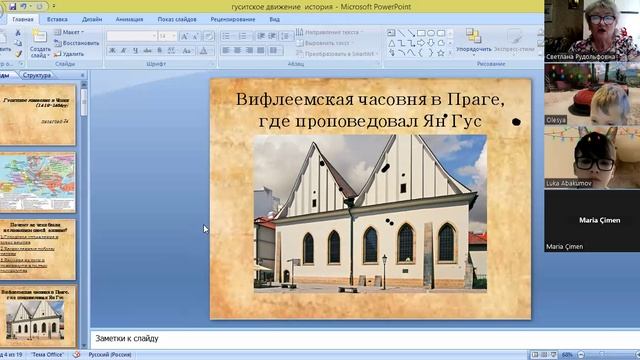This screenshot has width=640, height=360.
Task: Open the Вид ribbon tab
Action: (x=274, y=19)
